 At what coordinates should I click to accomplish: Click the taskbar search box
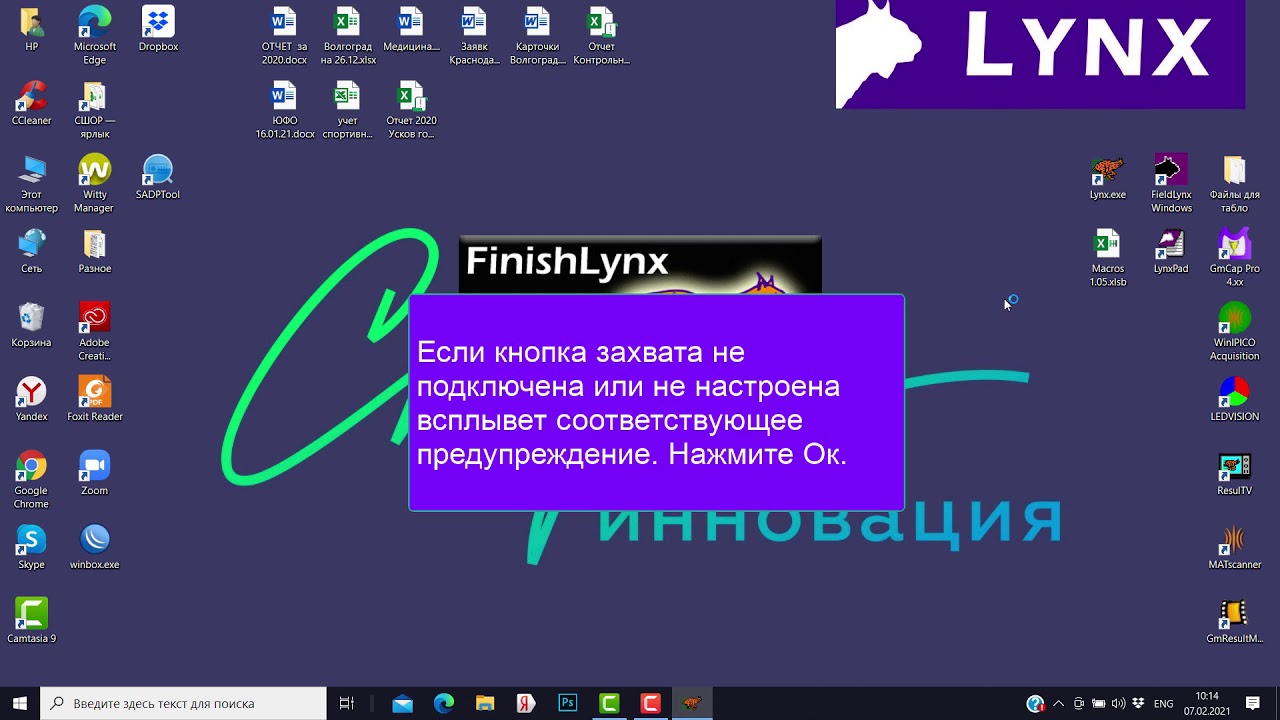tap(183, 703)
